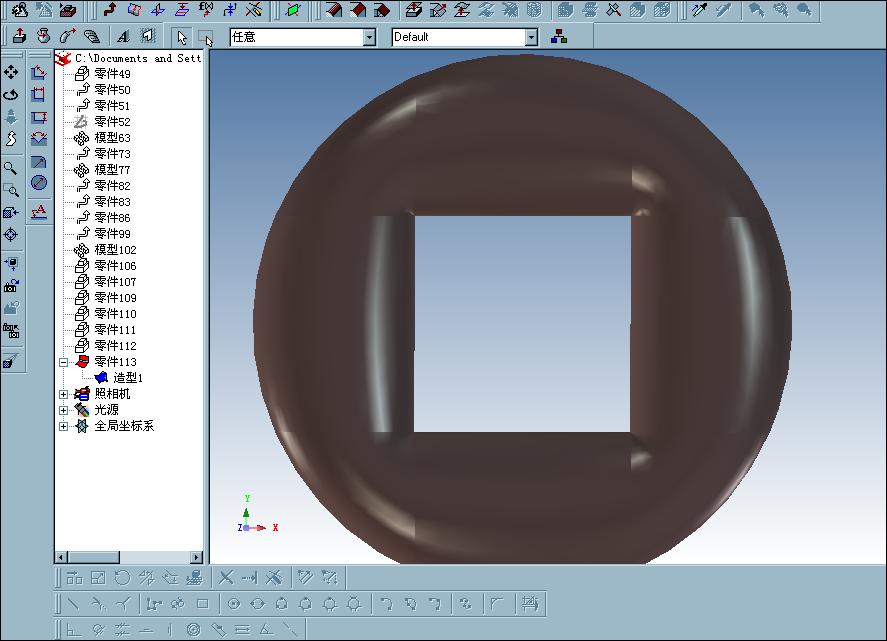Click the rectangle sketch tool

coord(203,604)
